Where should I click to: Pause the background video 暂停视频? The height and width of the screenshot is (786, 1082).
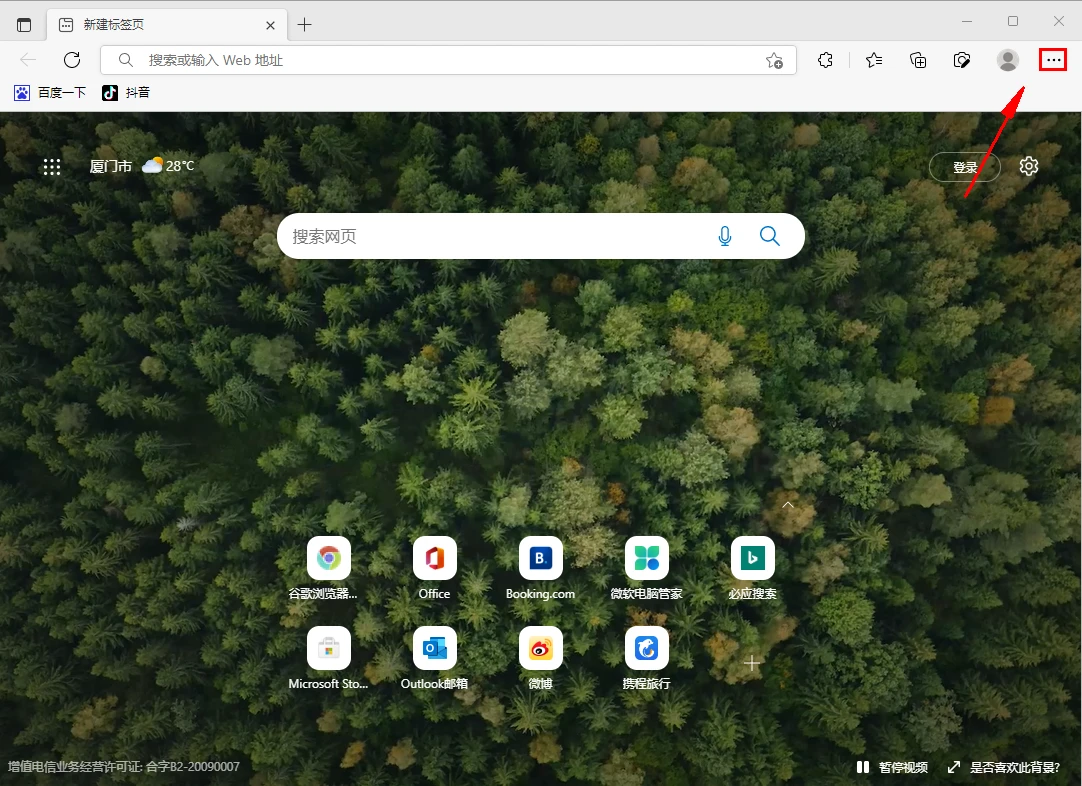(x=892, y=767)
